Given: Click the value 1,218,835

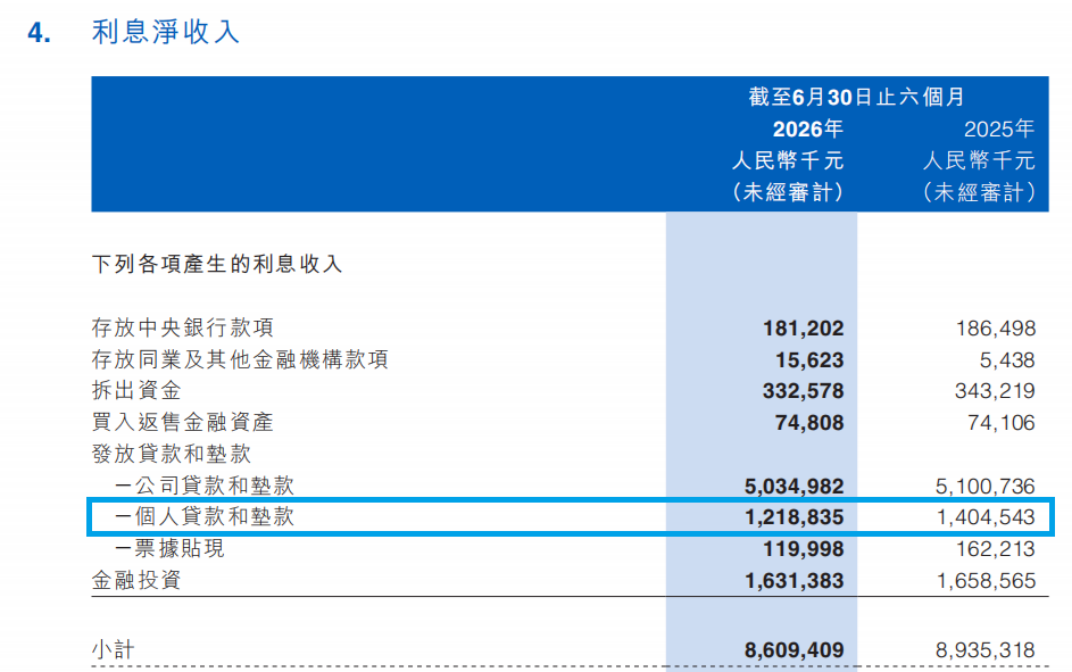Looking at the screenshot, I should coord(794,517).
